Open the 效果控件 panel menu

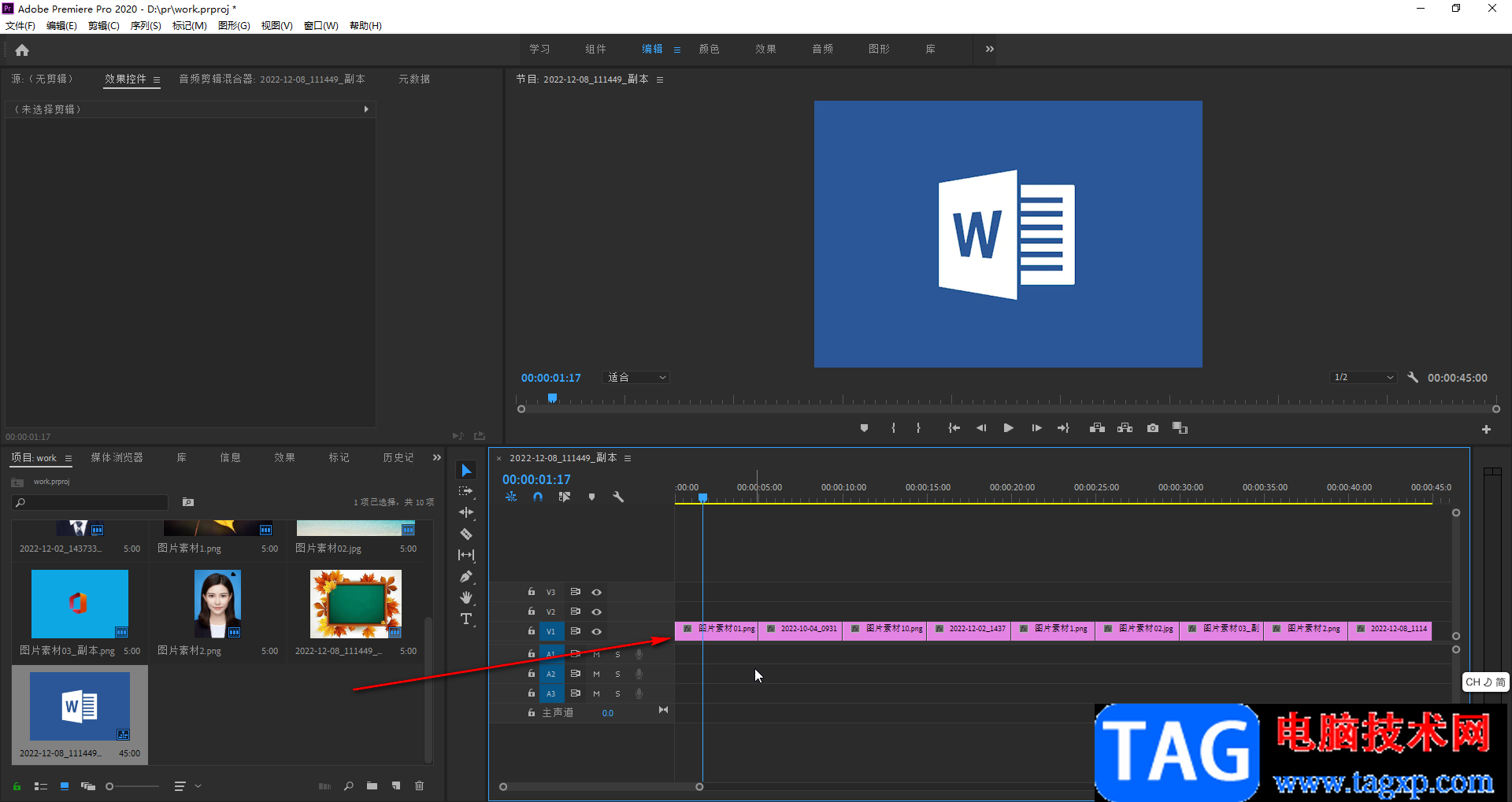click(x=157, y=79)
